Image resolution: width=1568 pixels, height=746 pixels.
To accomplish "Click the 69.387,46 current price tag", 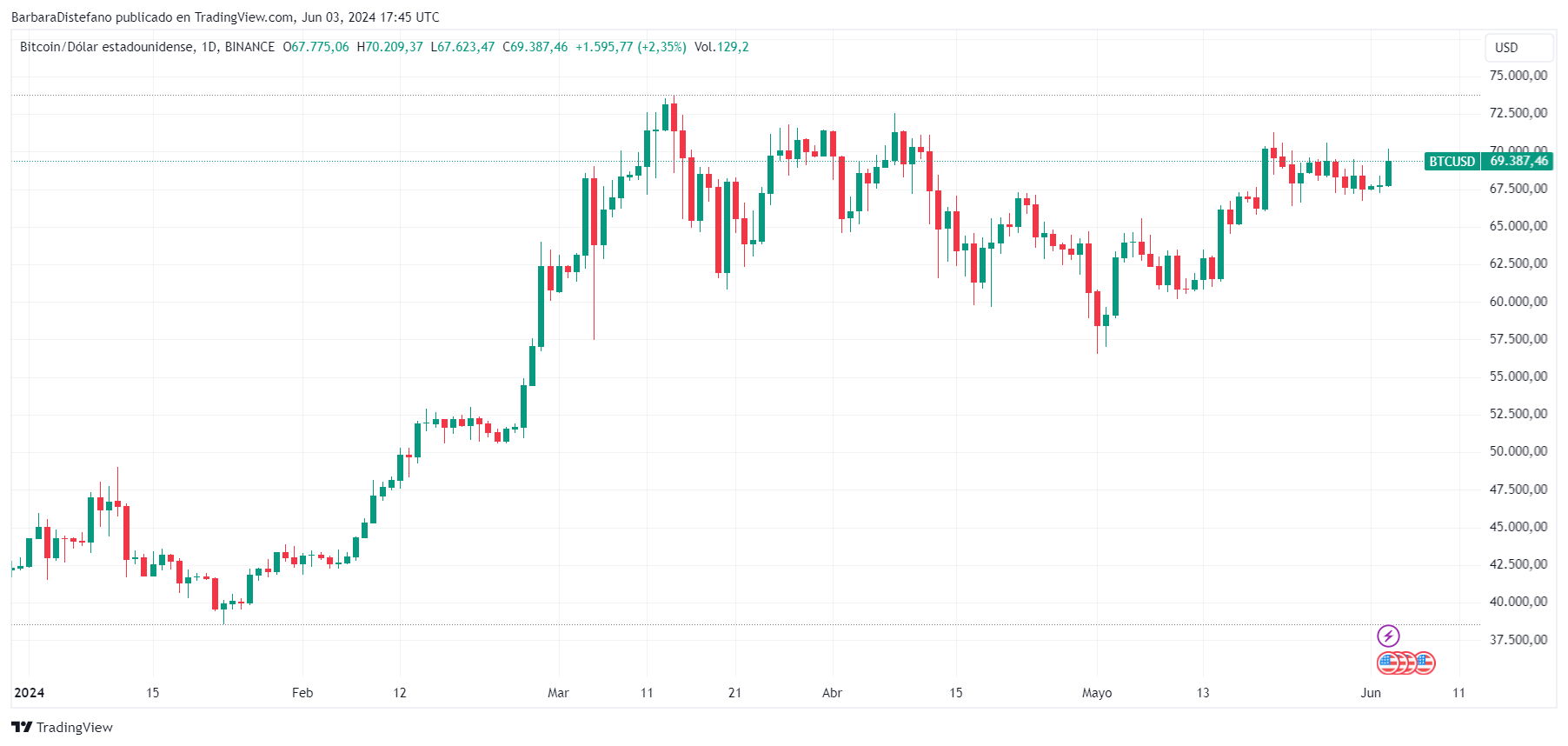I will pyautogui.click(x=1518, y=161).
